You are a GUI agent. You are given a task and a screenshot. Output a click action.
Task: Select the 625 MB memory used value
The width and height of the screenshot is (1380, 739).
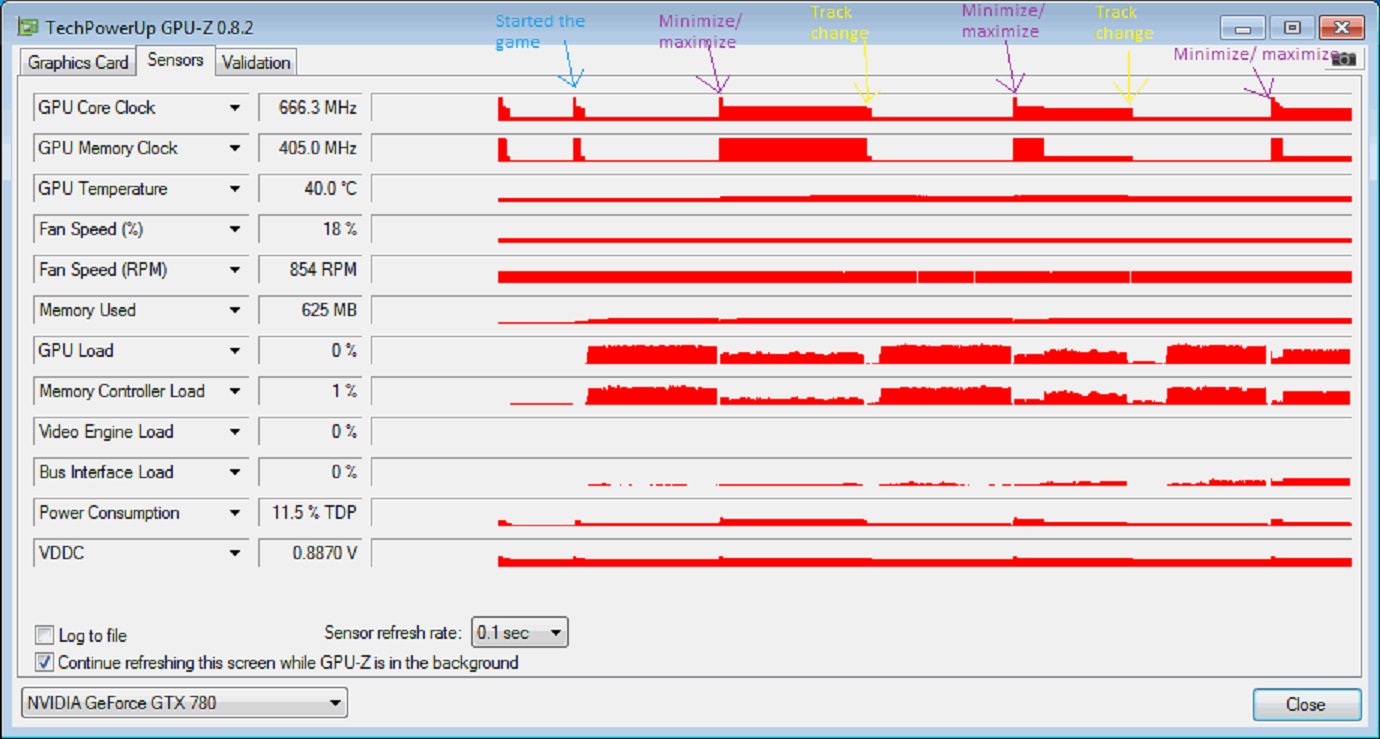click(x=310, y=310)
